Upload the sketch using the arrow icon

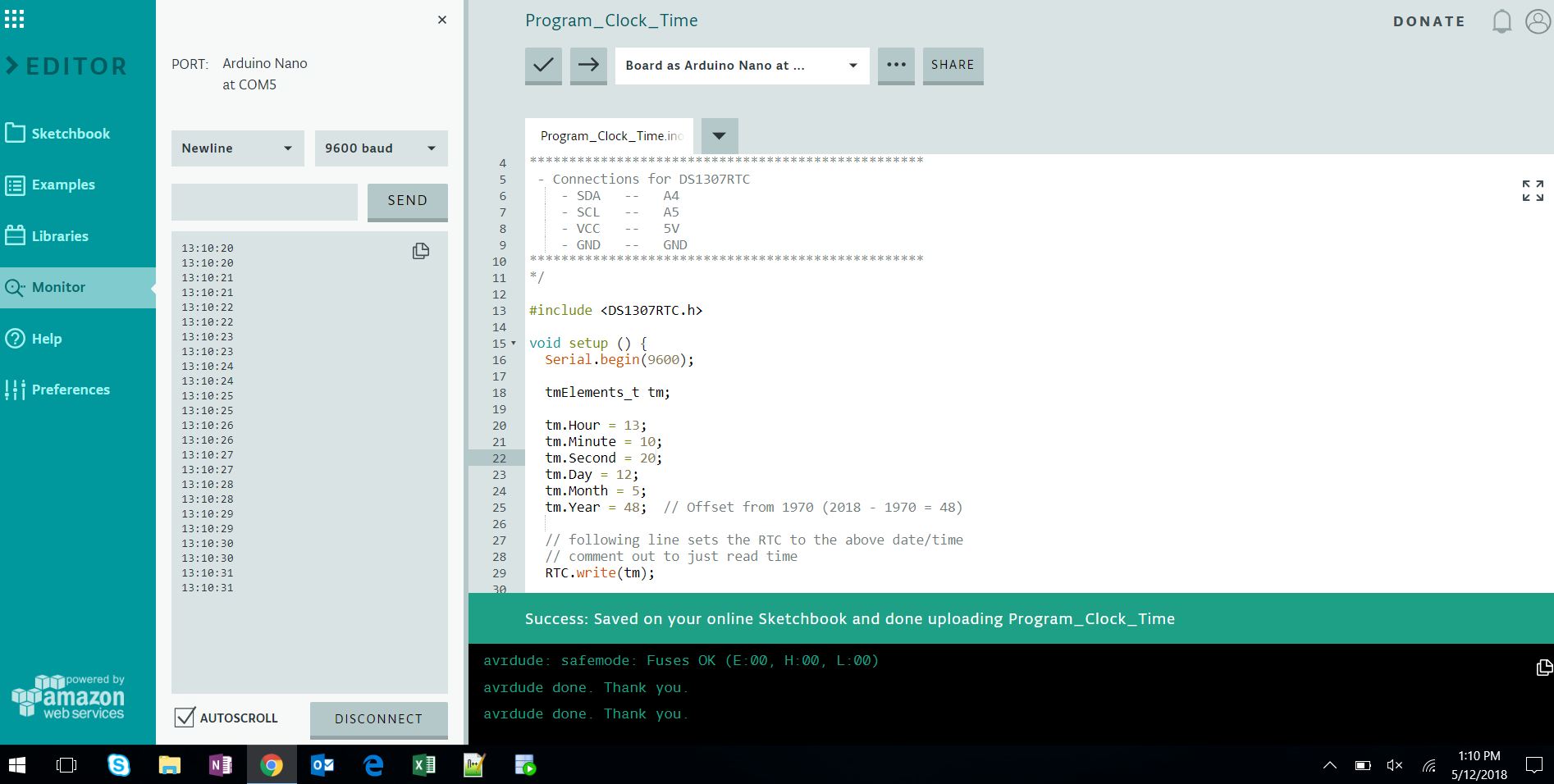pyautogui.click(x=588, y=66)
